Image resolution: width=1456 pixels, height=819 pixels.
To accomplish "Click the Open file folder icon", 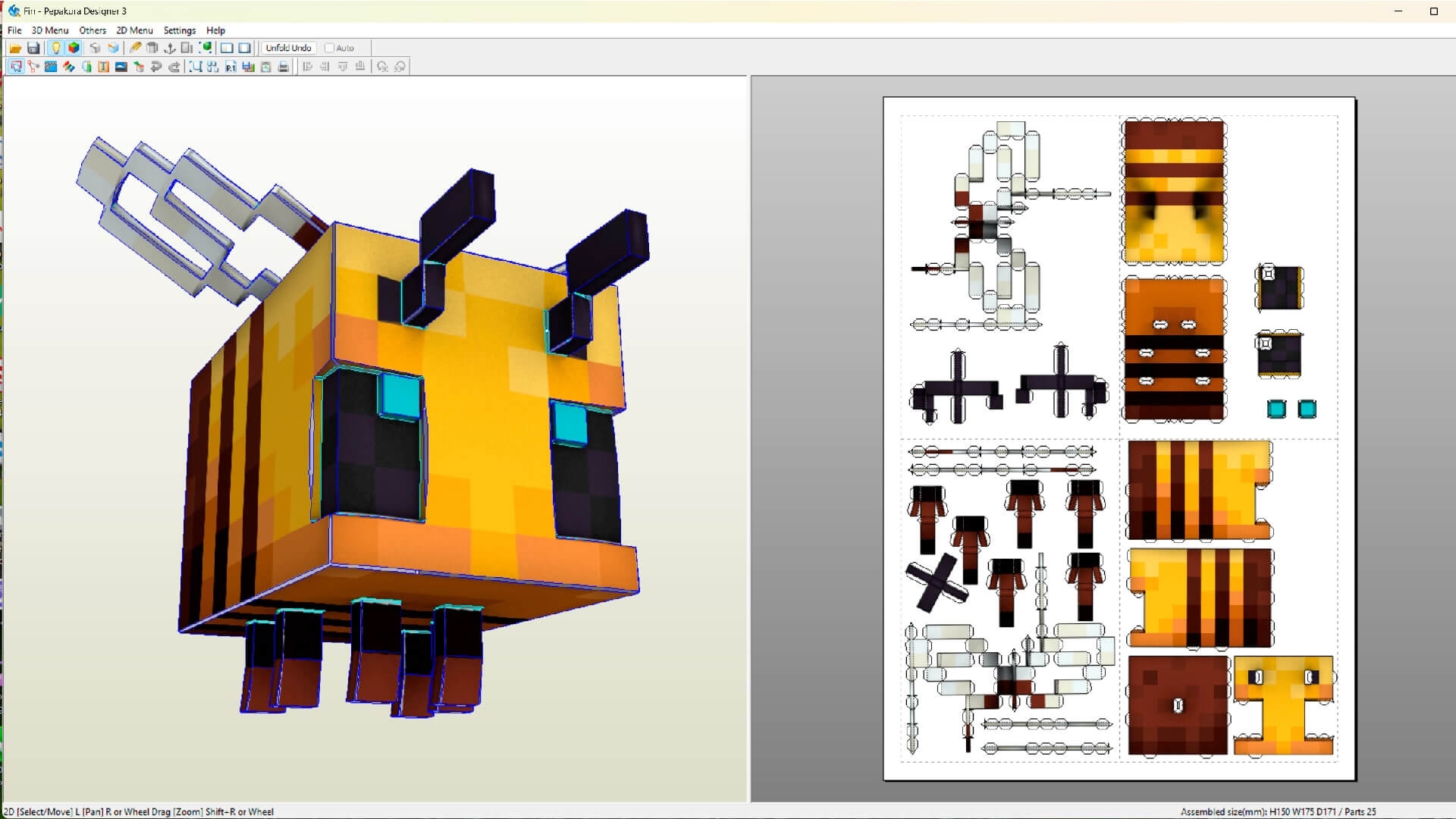I will 15,48.
